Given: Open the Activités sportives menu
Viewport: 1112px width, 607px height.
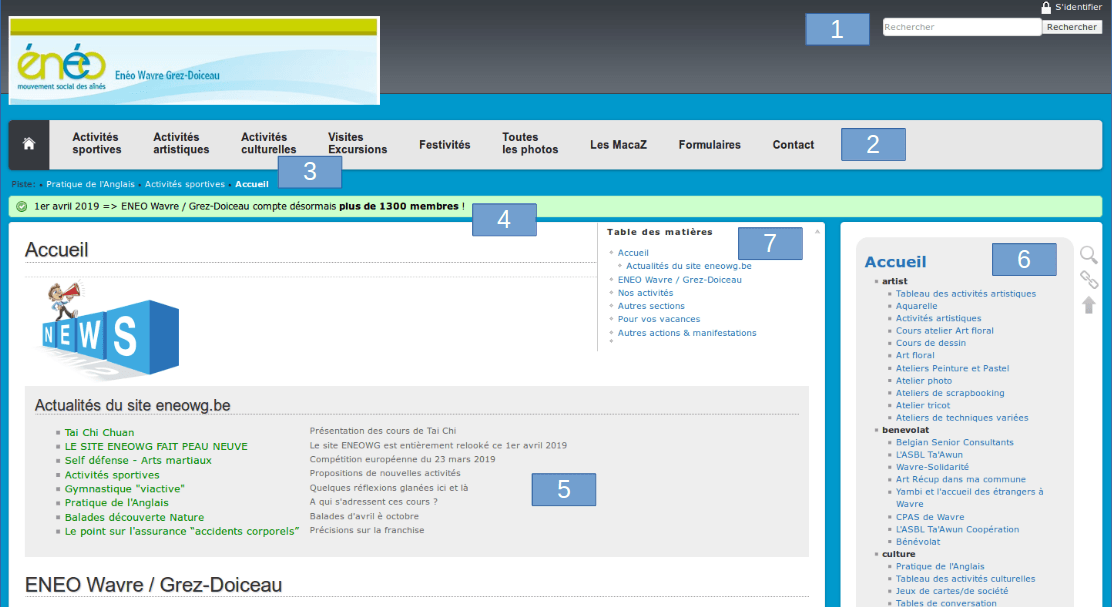Looking at the screenshot, I should click(96, 144).
